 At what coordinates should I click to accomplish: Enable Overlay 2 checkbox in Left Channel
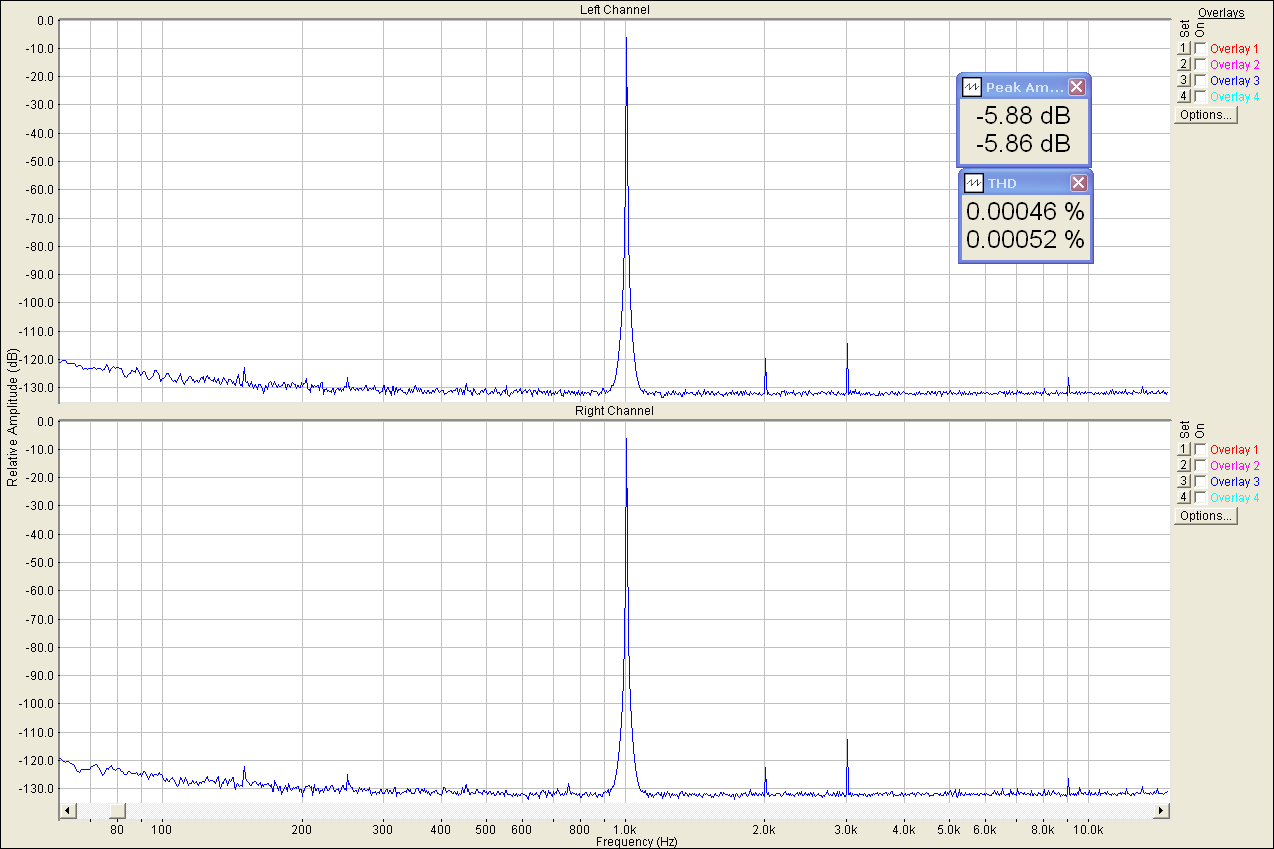coord(1200,64)
